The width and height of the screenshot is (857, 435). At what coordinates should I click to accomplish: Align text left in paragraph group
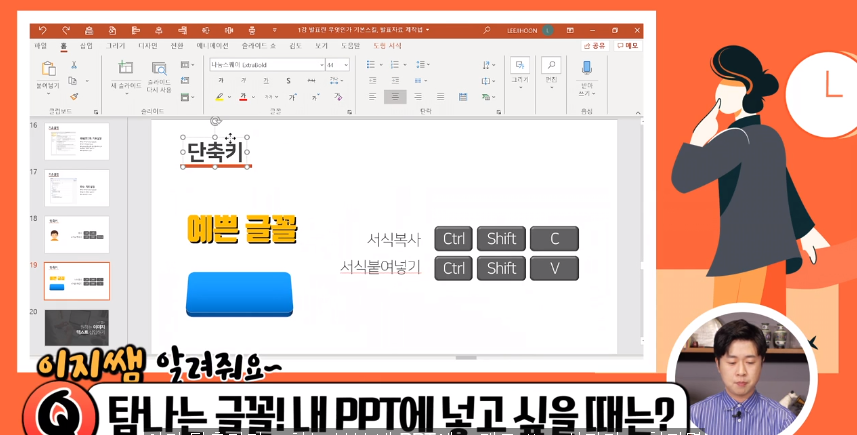click(372, 97)
